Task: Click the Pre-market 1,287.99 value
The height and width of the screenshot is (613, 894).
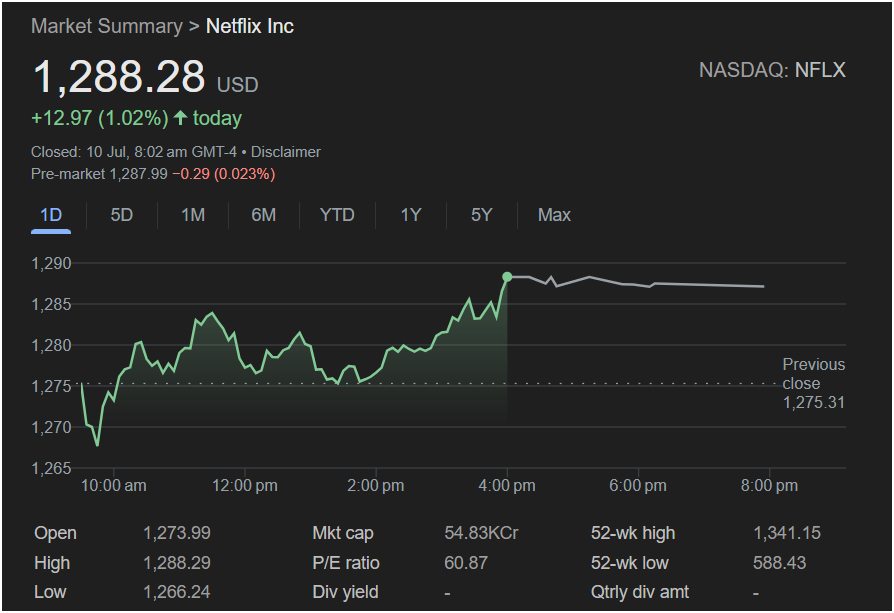Action: (99, 174)
